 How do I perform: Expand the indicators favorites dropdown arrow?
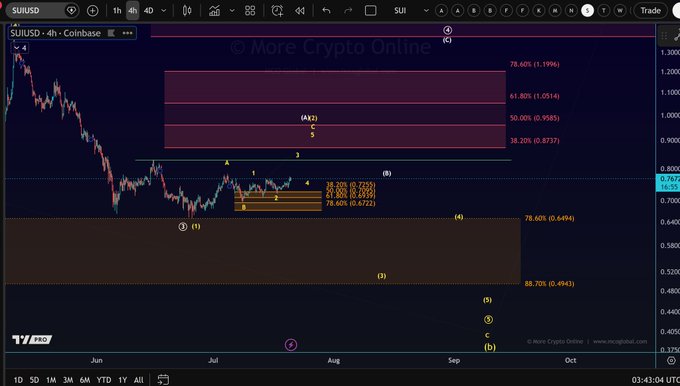click(x=232, y=10)
